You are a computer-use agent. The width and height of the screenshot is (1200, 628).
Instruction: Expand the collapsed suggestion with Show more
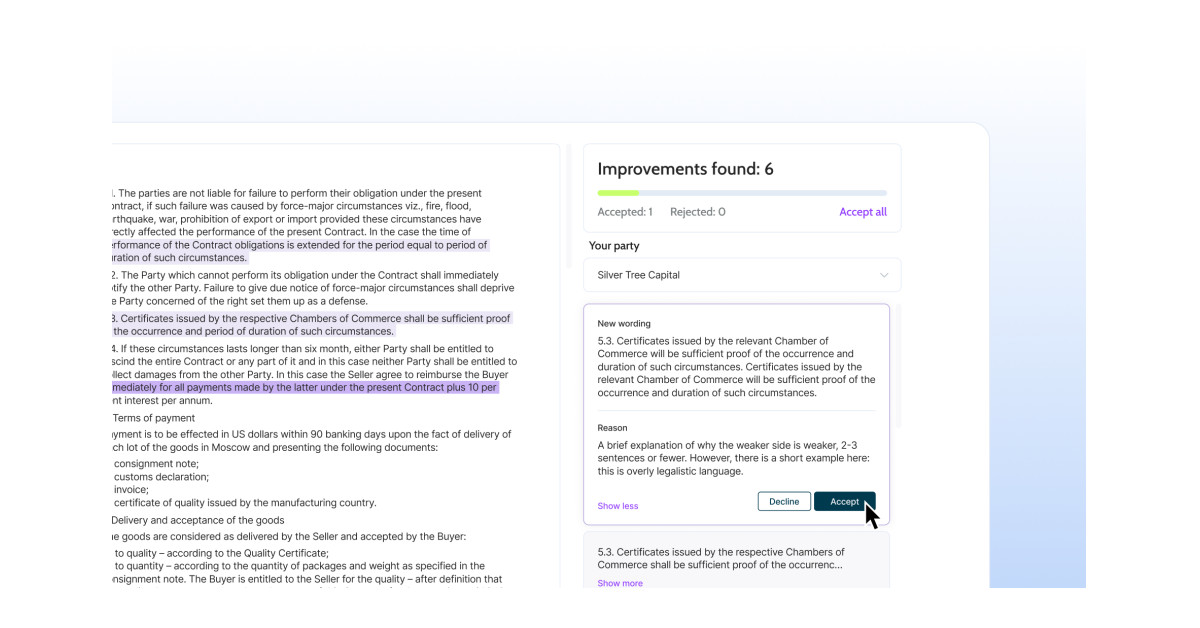tap(619, 582)
